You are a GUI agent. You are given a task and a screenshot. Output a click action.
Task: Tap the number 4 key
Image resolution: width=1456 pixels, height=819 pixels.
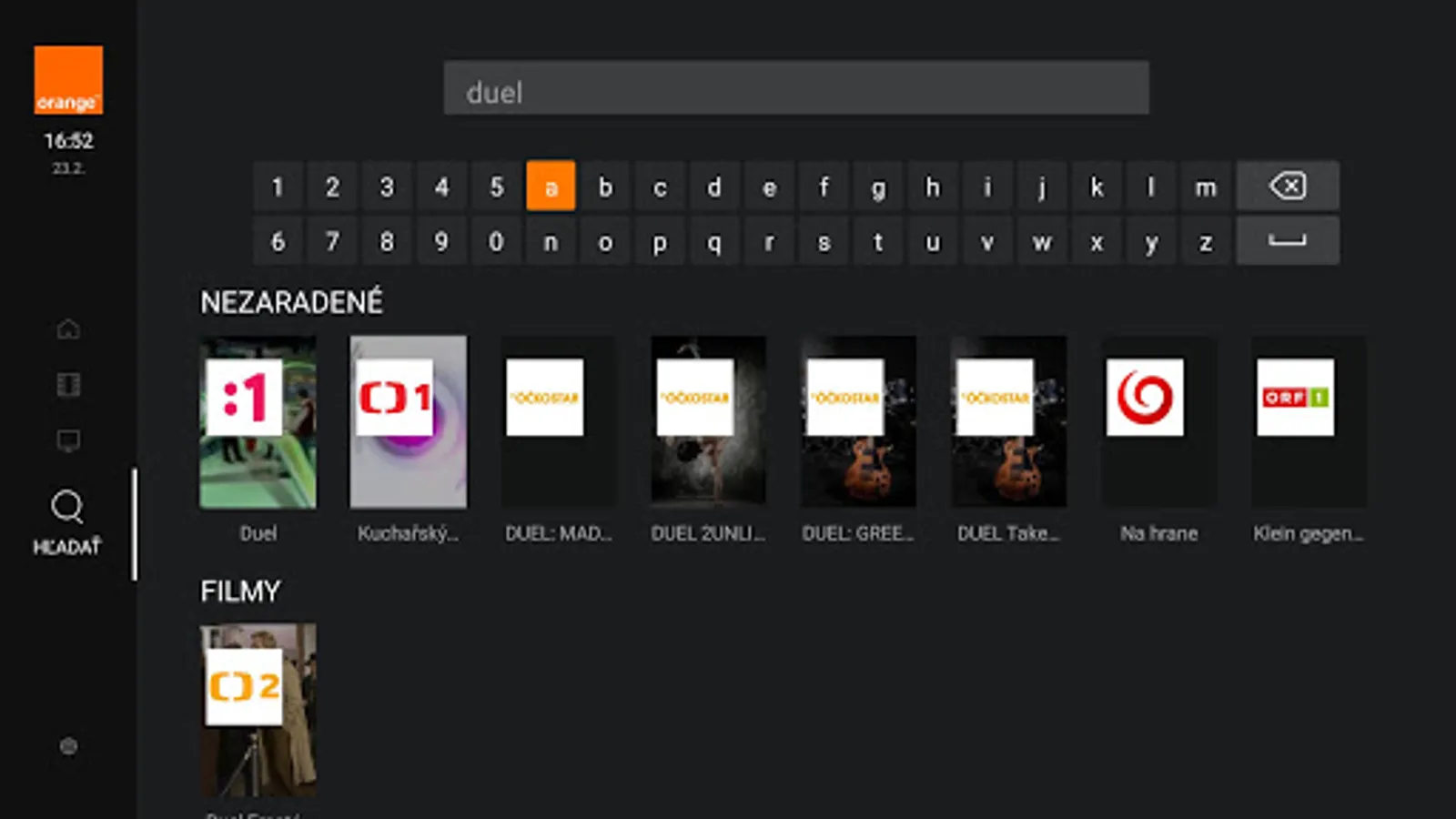click(x=441, y=187)
